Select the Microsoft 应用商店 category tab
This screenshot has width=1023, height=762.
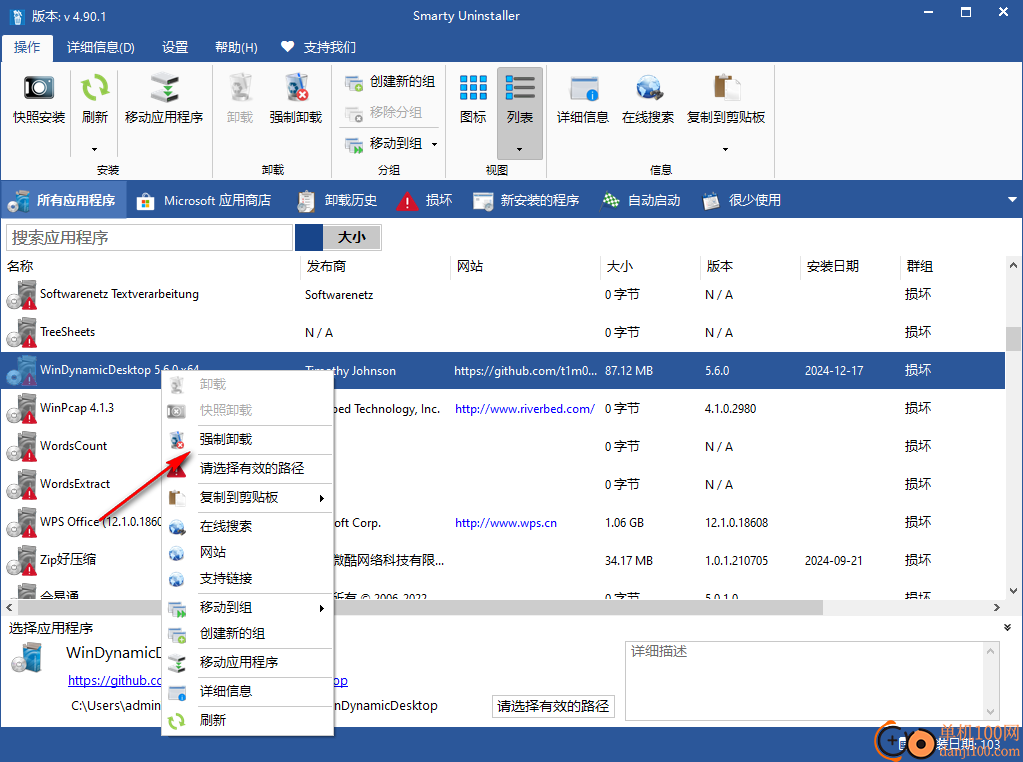(204, 200)
